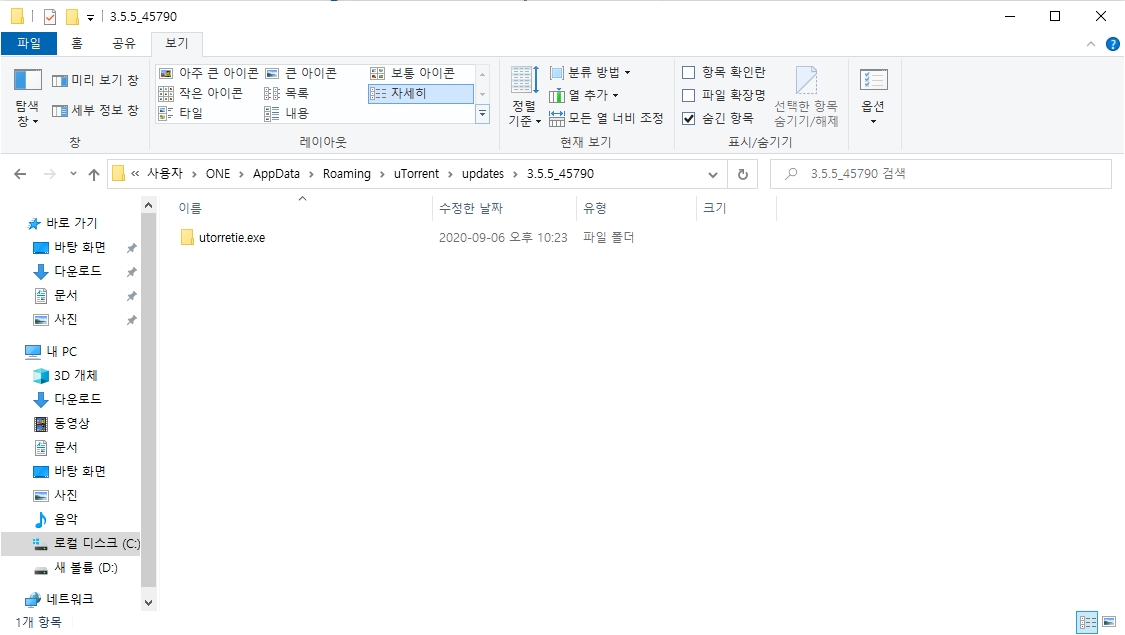
Task: Switch to large thumbnails view in status bar
Action: point(1109,621)
